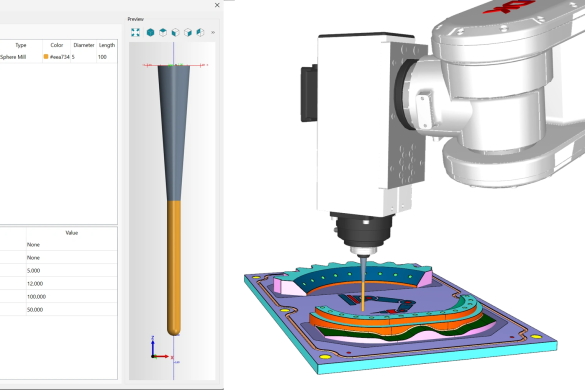Edit the 100.000 value field
Screen dimensions: 585x390
pos(72,297)
